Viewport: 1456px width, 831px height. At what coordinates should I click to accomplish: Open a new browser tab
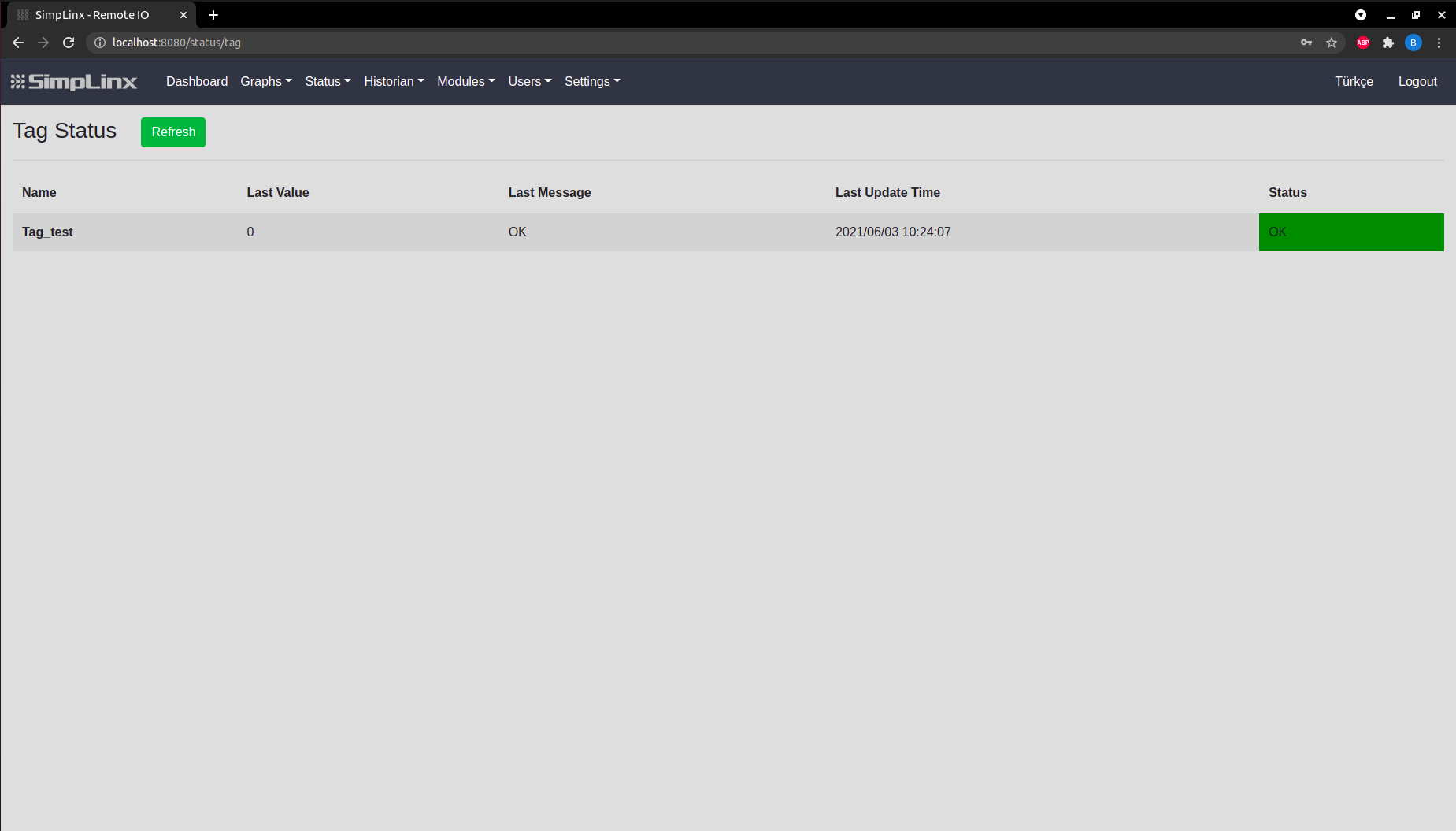coord(213,15)
